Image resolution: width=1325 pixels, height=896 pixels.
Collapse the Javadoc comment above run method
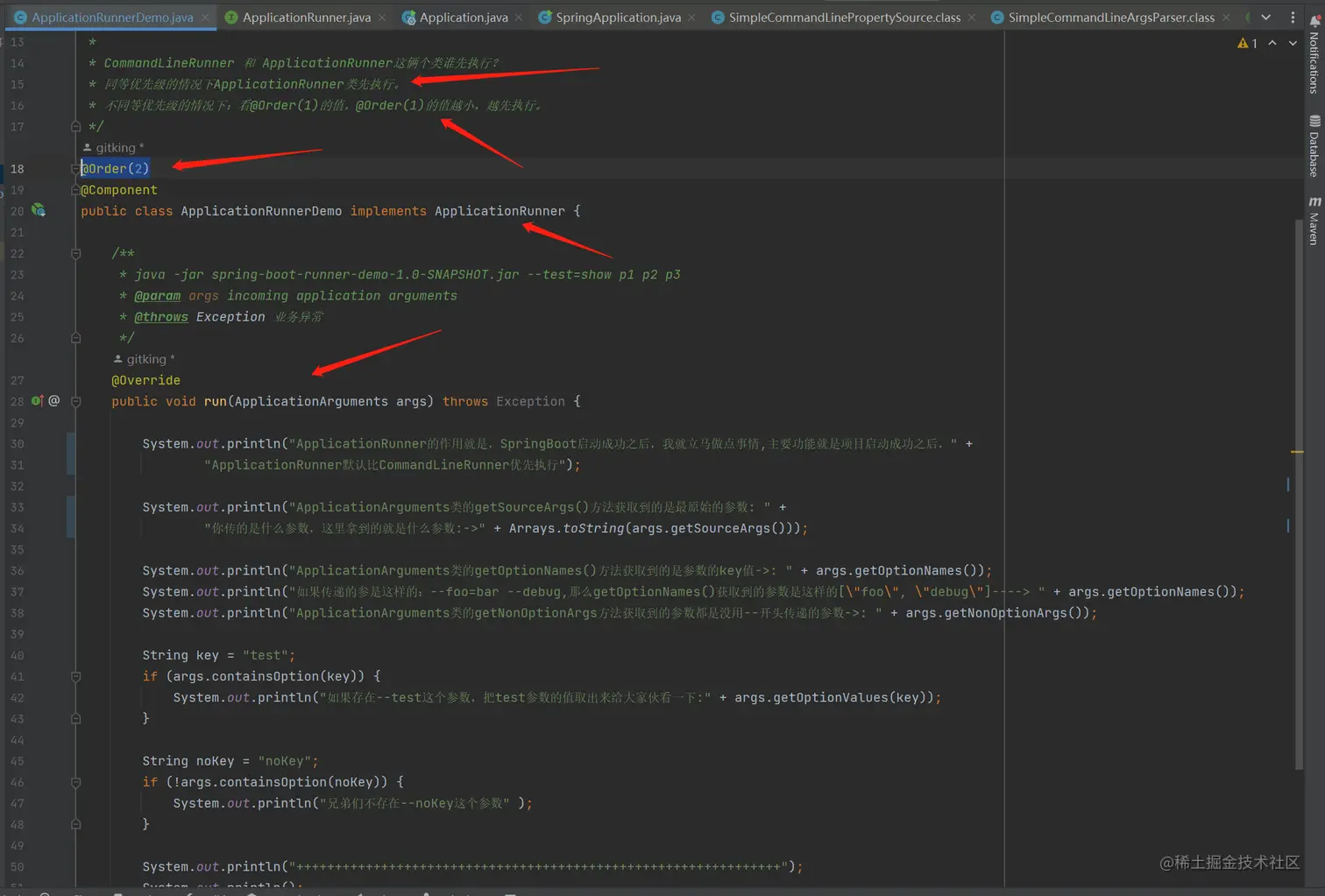(74, 253)
